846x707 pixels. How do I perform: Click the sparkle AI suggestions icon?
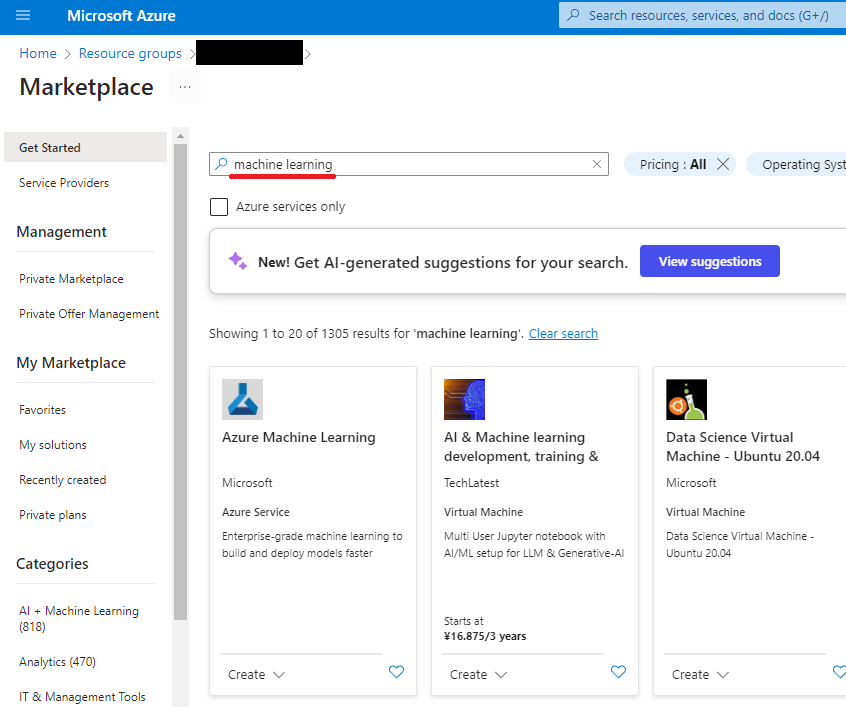pos(237,261)
